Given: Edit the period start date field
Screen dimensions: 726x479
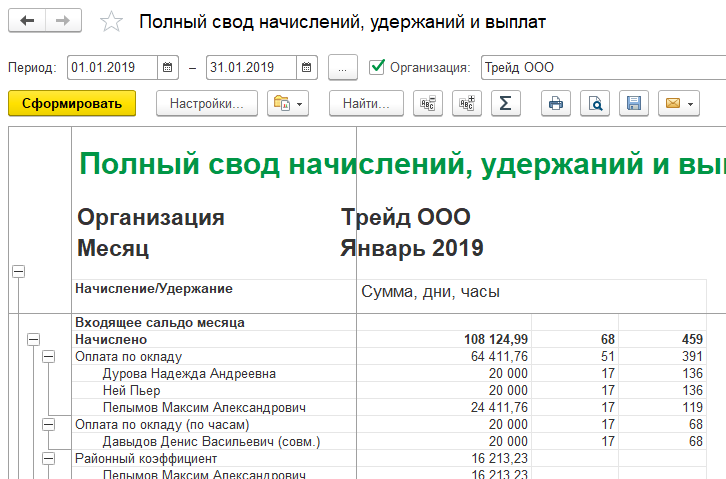Looking at the screenshot, I should (113, 68).
